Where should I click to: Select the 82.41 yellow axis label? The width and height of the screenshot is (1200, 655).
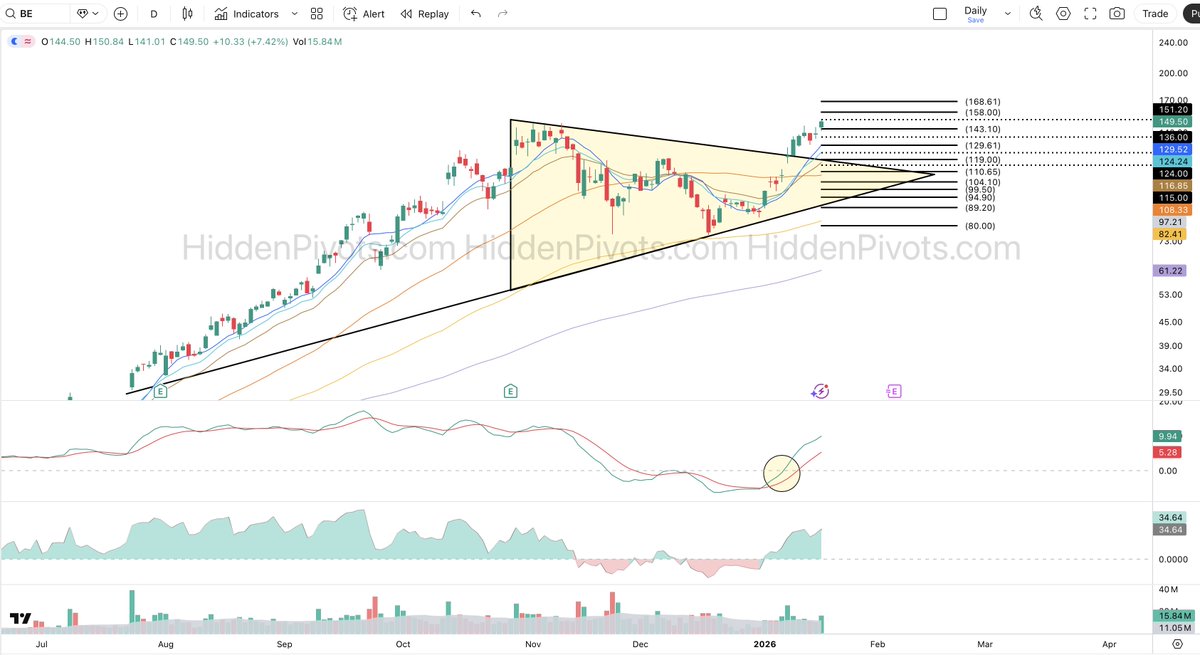coord(1172,233)
